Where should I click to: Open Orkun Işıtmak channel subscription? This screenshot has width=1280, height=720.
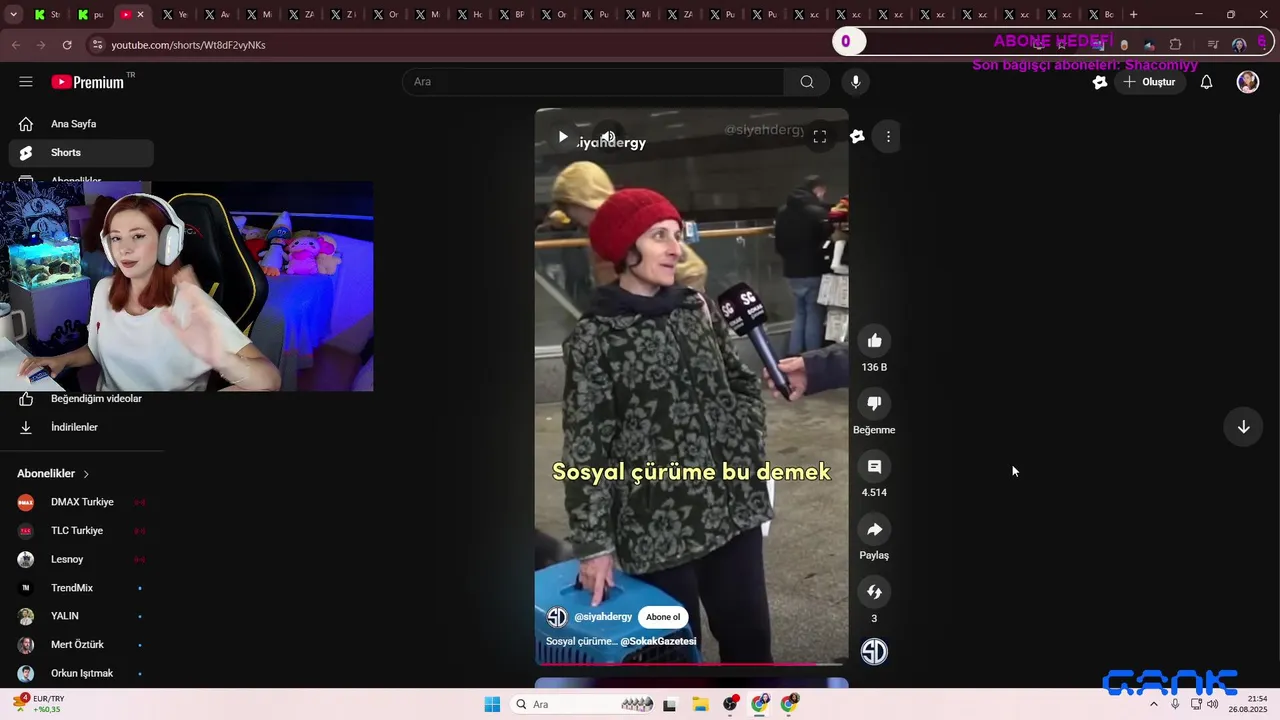pos(81,674)
